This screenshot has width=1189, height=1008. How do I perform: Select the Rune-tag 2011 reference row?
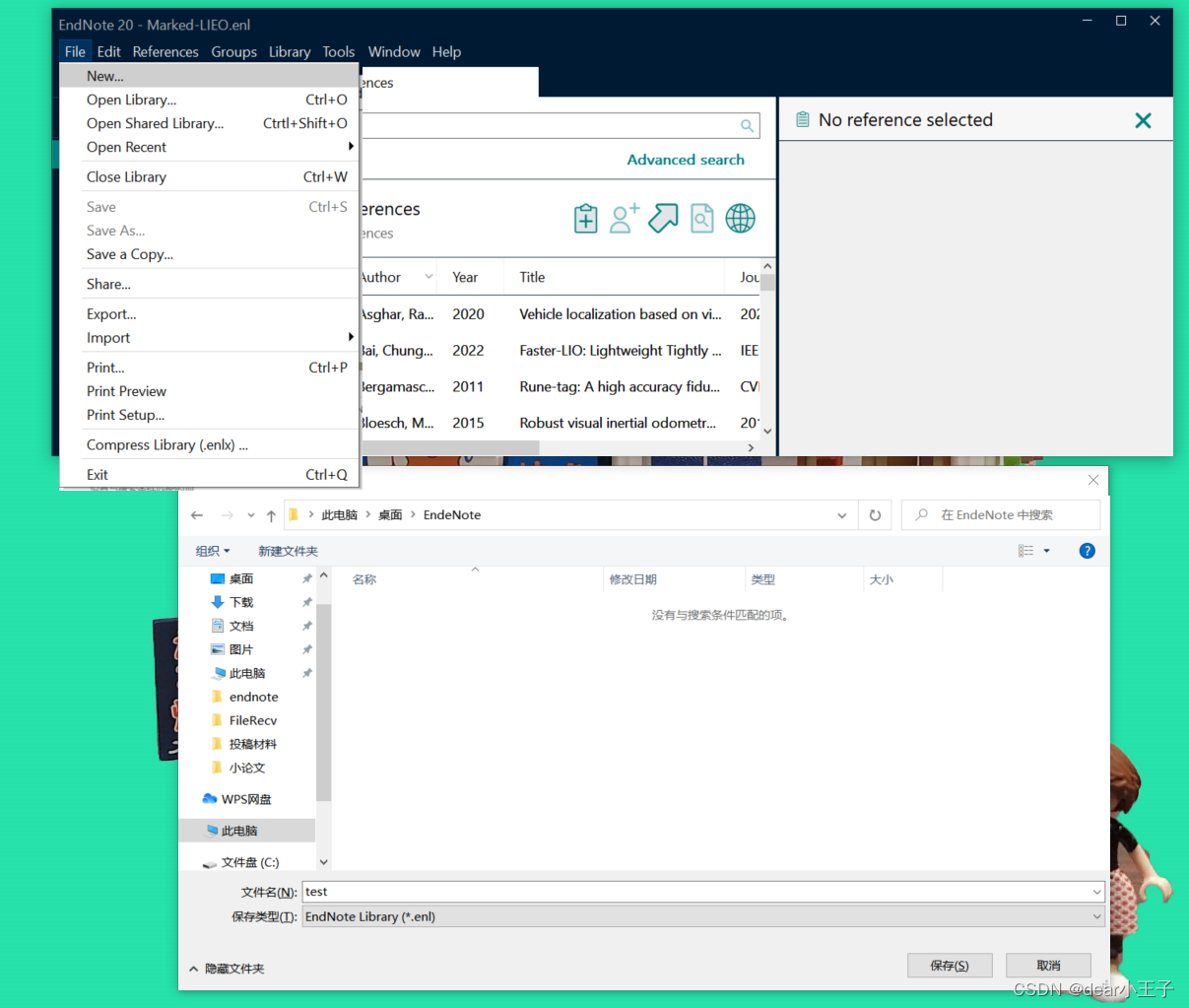coord(559,387)
